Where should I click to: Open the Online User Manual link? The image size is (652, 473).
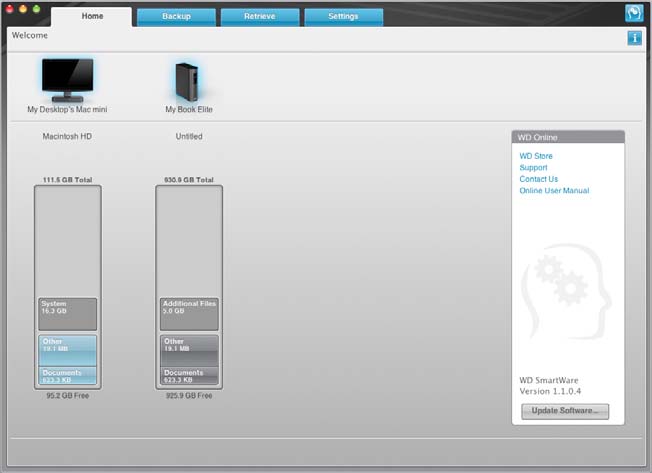tap(554, 191)
